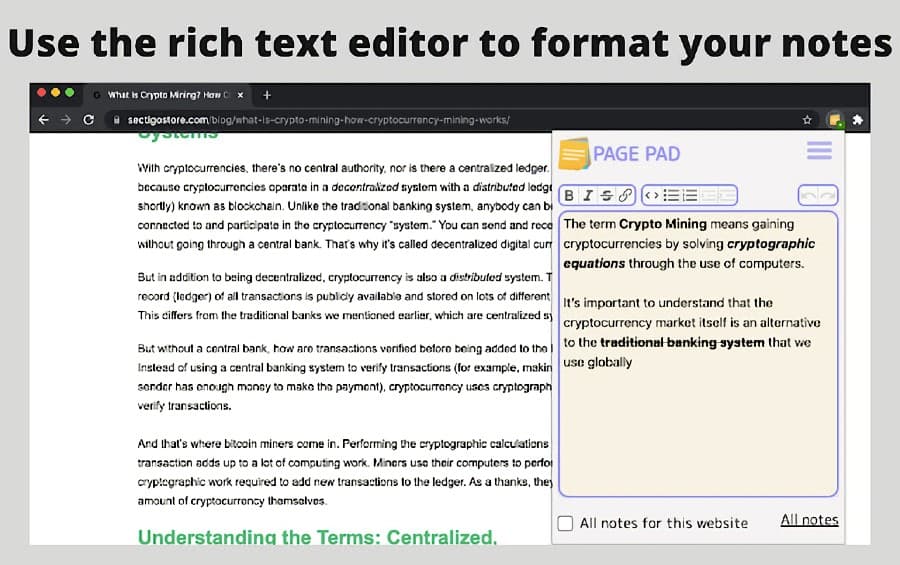Click the outdent list button

(x=709, y=196)
